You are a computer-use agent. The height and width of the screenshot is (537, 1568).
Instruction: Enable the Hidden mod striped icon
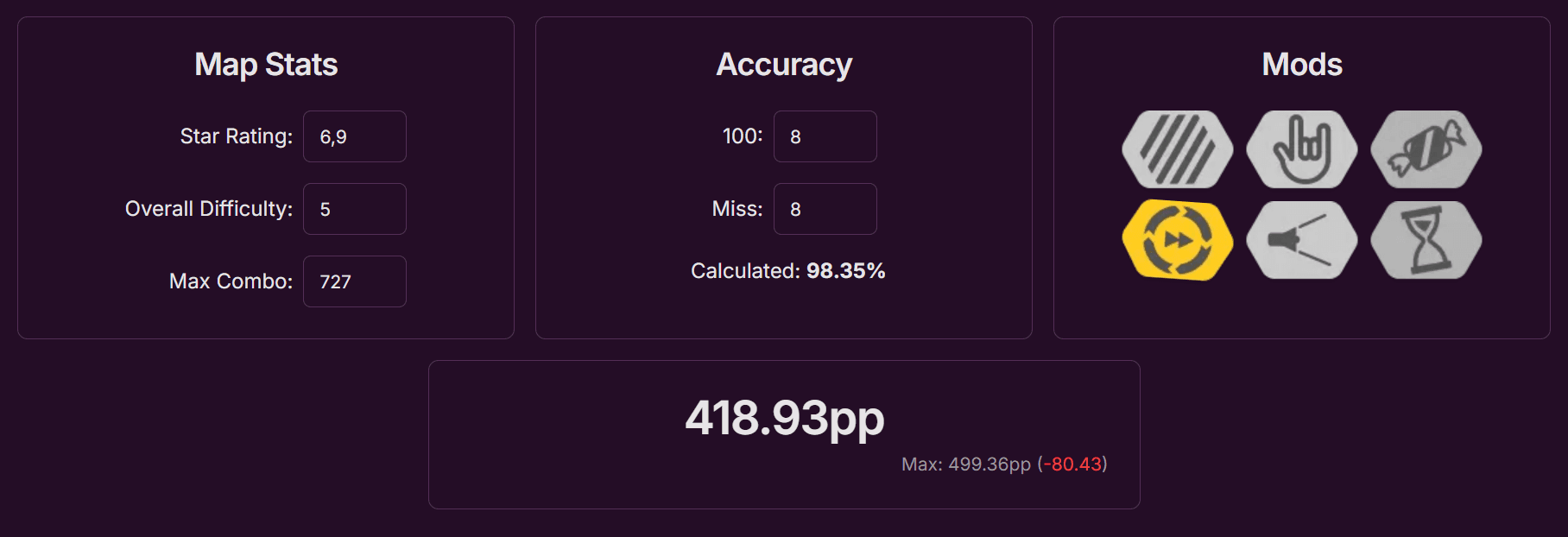[x=1177, y=149]
